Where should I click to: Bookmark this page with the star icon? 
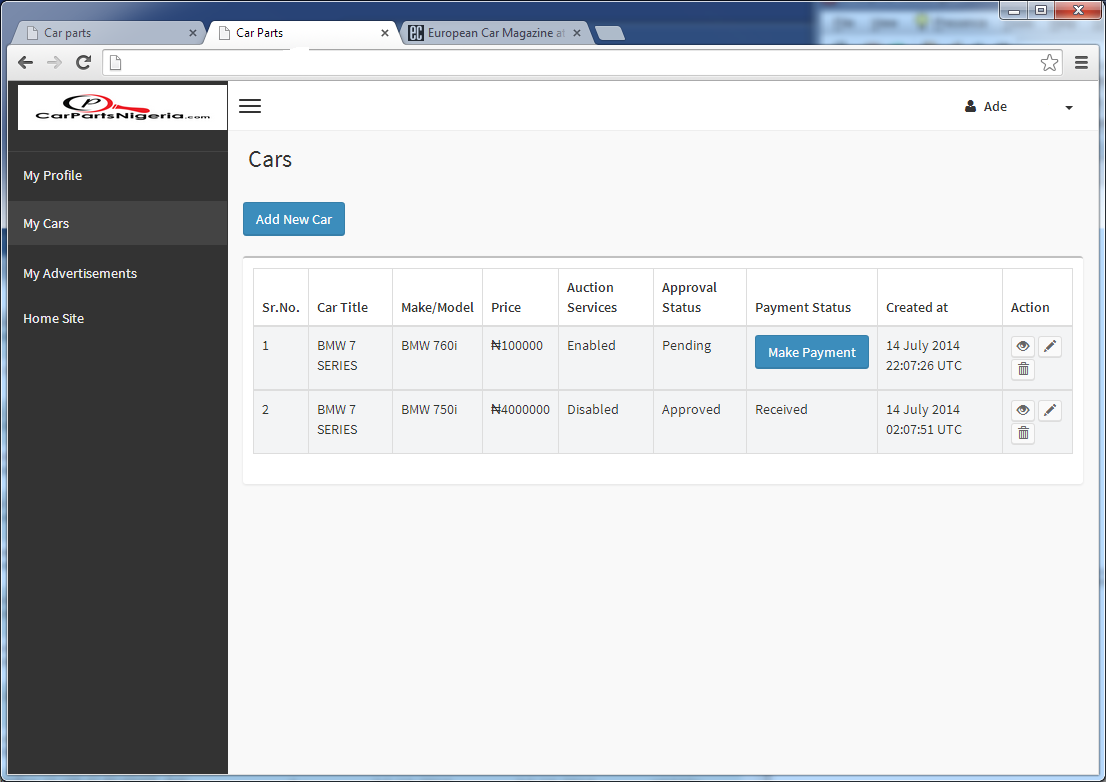coord(1049,63)
